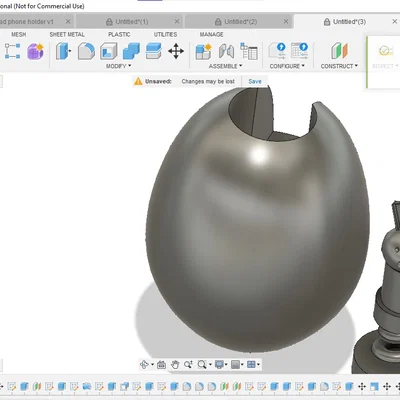
Task: Open the configuration table icon
Action: tap(299, 51)
